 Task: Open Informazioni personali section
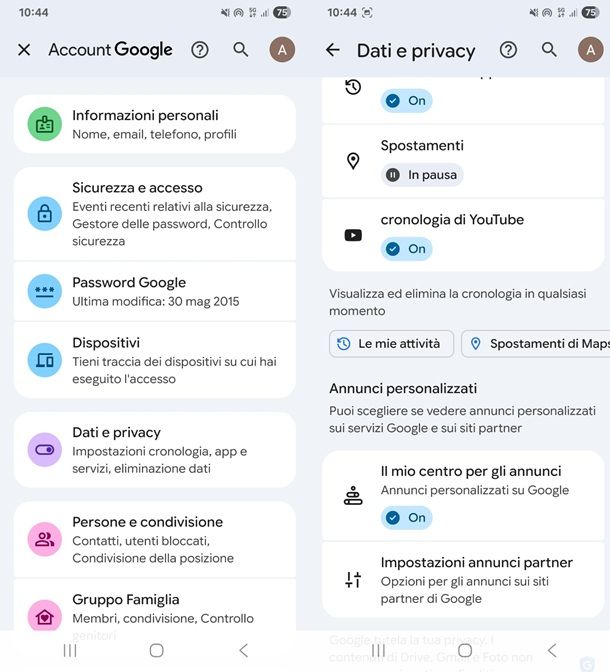155,124
